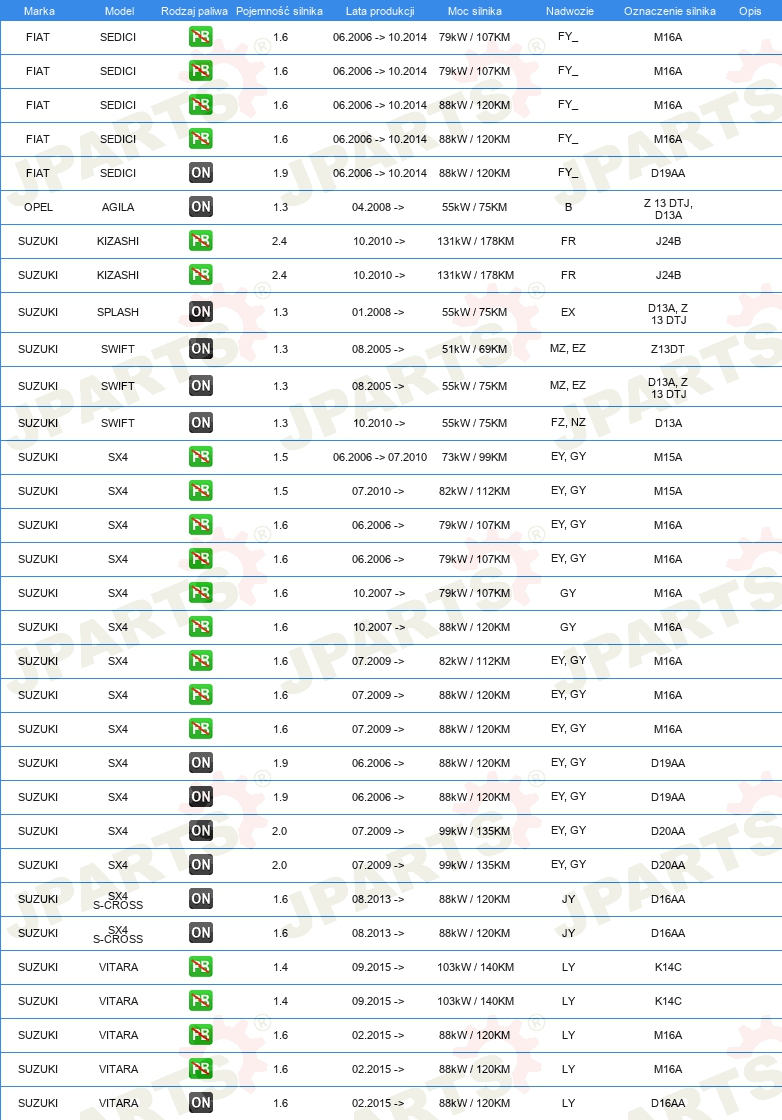This screenshot has height=1120, width=782.
Task: Click the EX body code cell
Action: click(568, 312)
